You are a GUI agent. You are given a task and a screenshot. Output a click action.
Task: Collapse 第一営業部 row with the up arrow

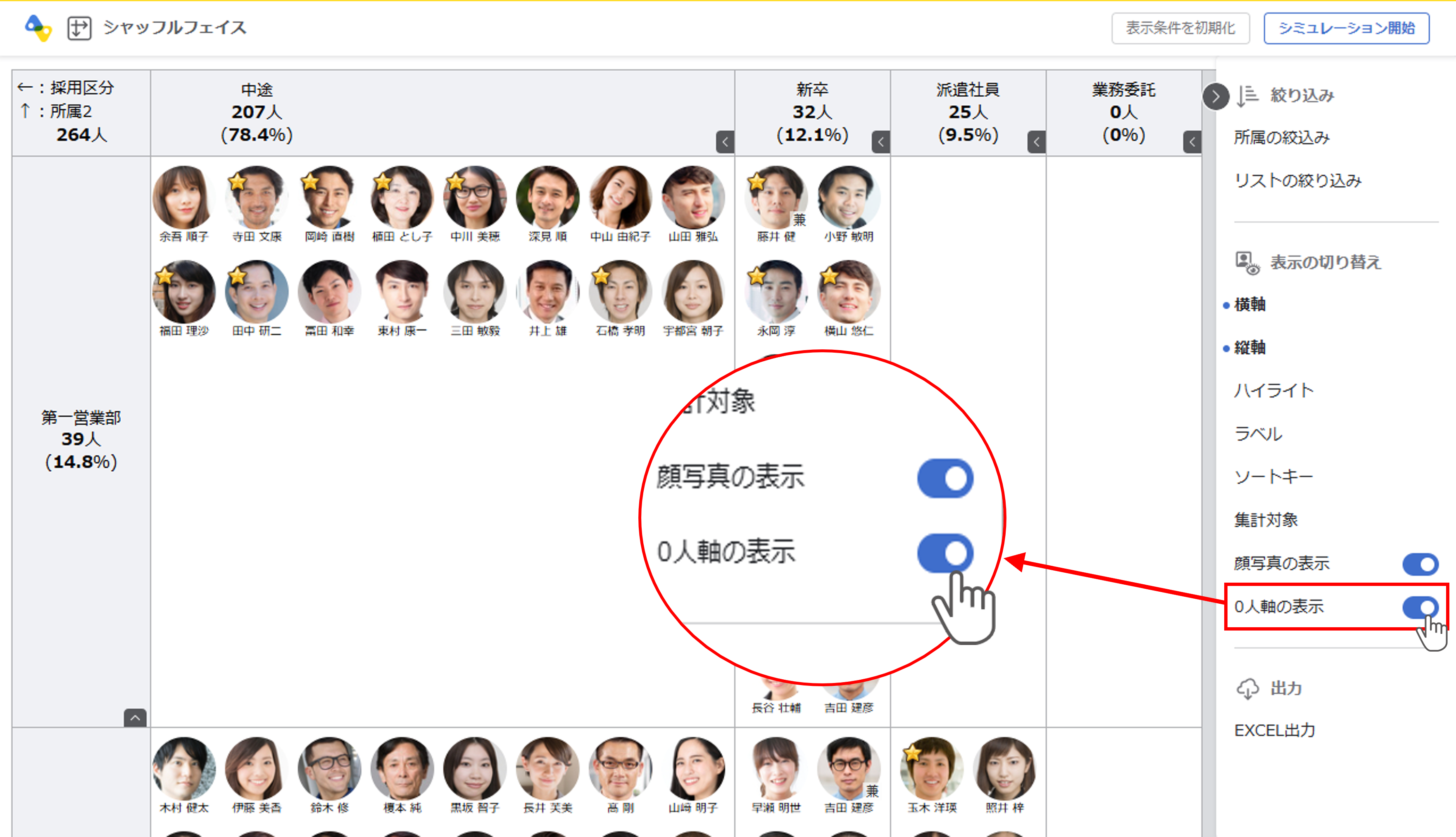click(x=135, y=717)
